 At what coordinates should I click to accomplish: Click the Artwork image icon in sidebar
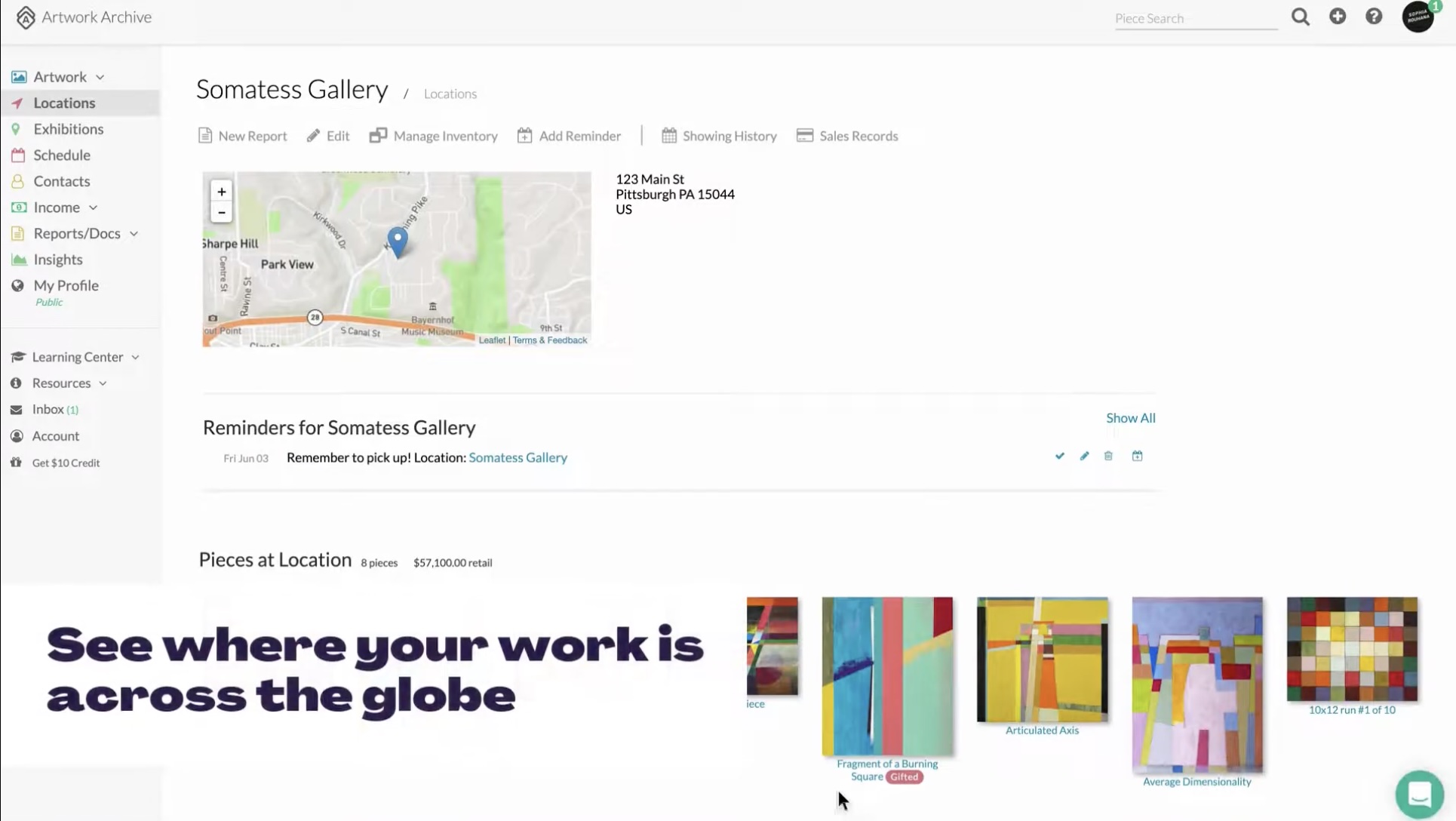[x=19, y=77]
